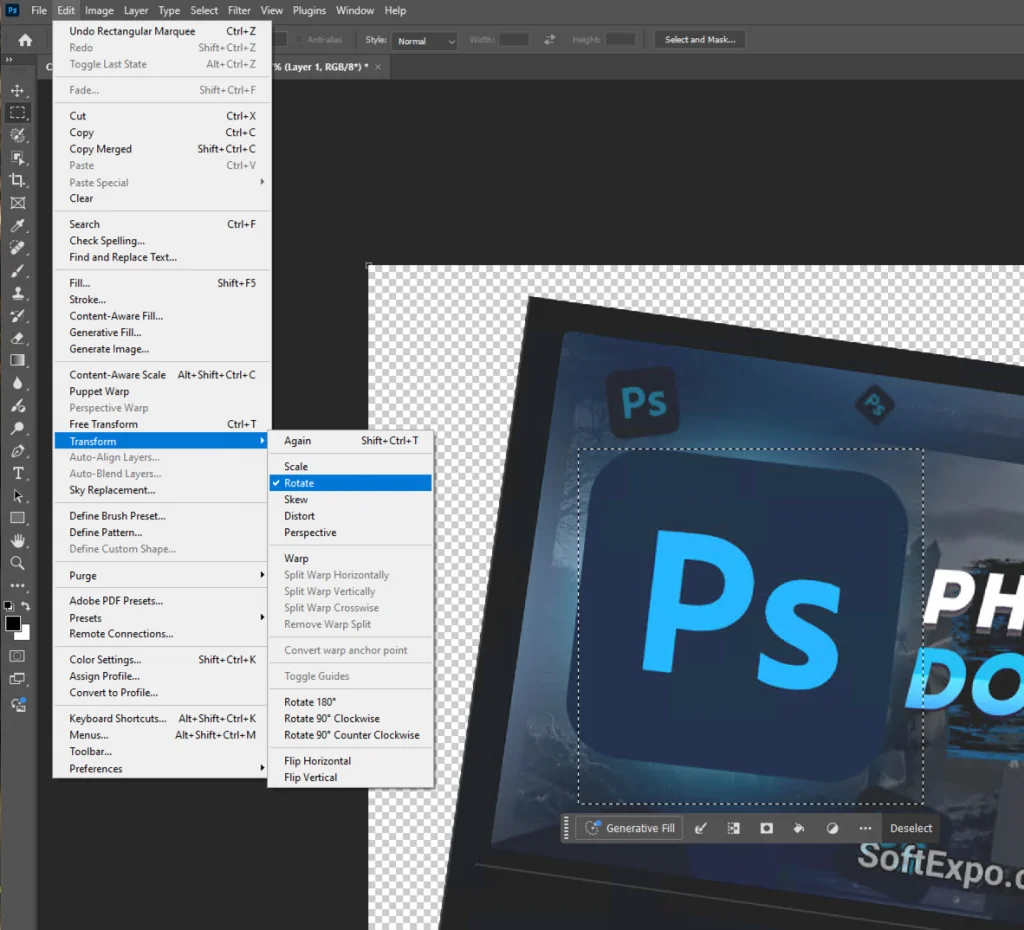The width and height of the screenshot is (1024, 930).
Task: Click the black foreground color swatch
Action: pyautogui.click(x=13, y=624)
